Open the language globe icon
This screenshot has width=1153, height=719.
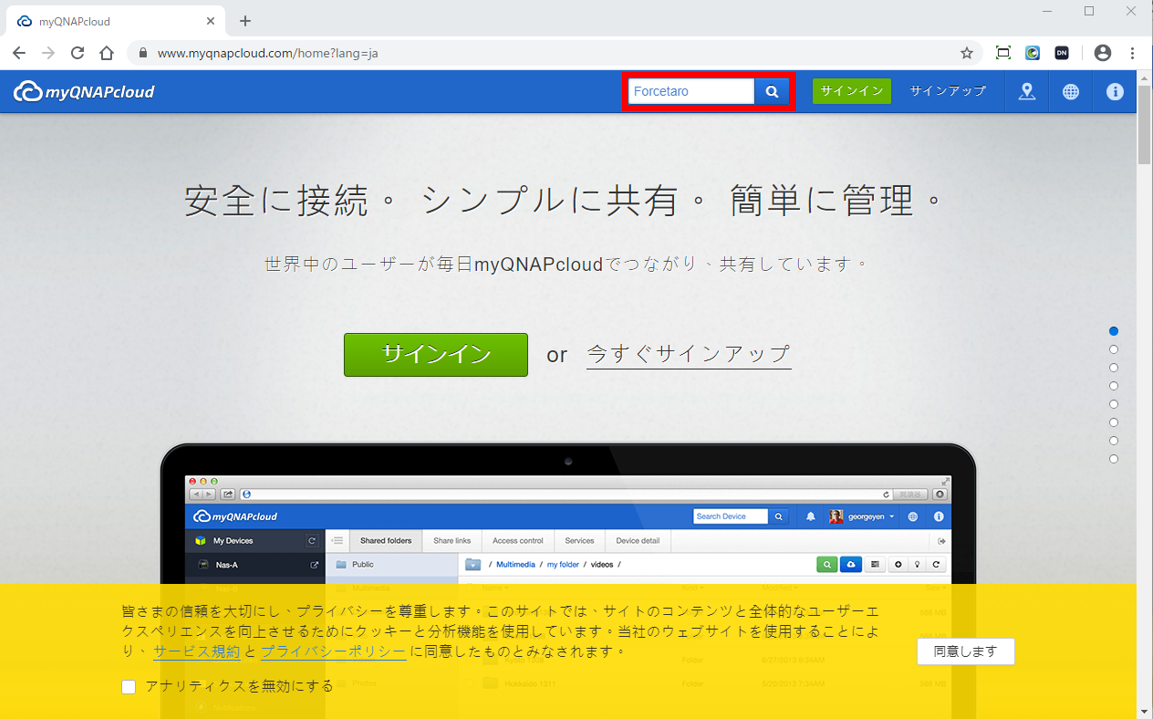pyautogui.click(x=1070, y=91)
